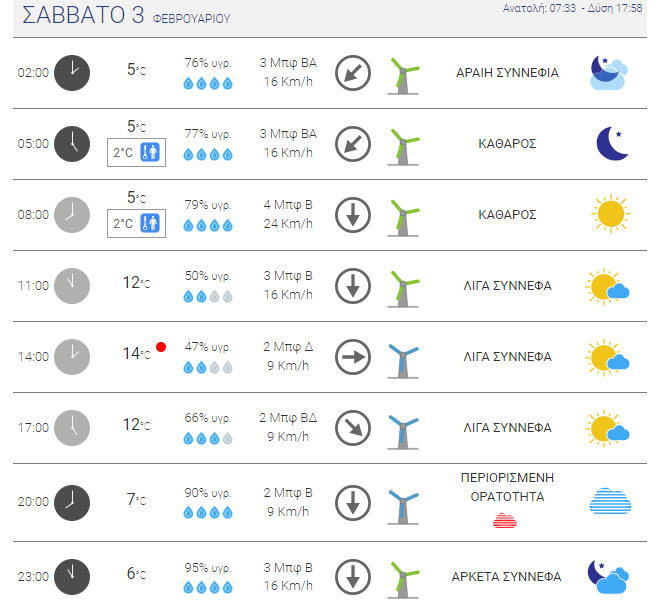Click the 02:00 clock icon

(72, 73)
